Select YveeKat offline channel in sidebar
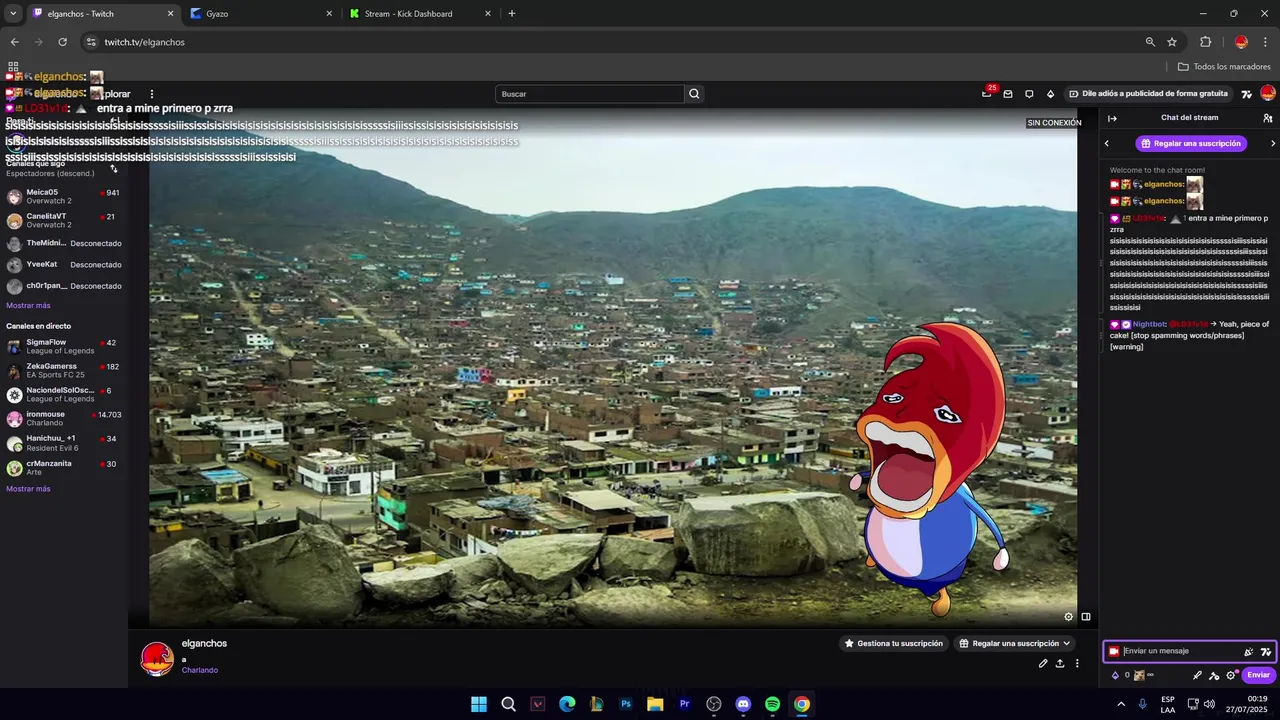This screenshot has width=1280, height=720. tap(64, 265)
